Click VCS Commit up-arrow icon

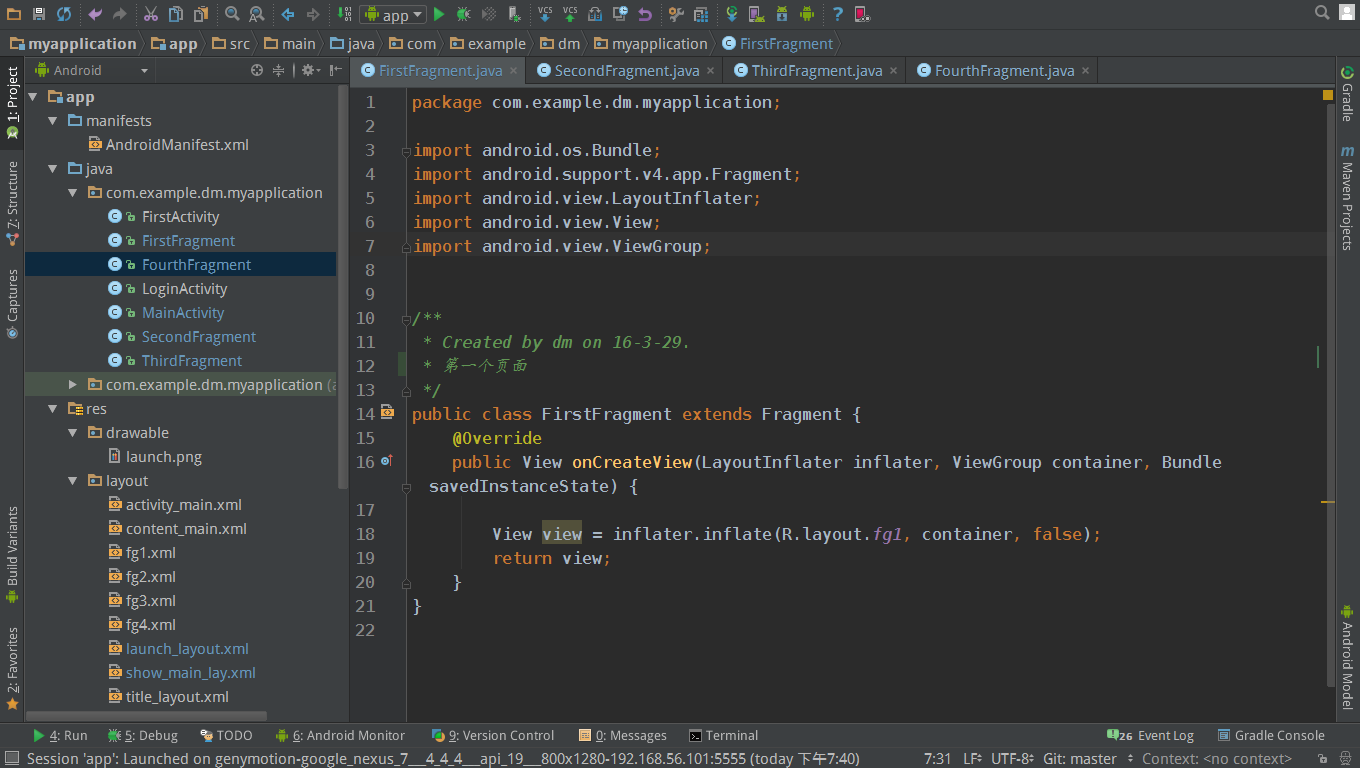point(570,14)
